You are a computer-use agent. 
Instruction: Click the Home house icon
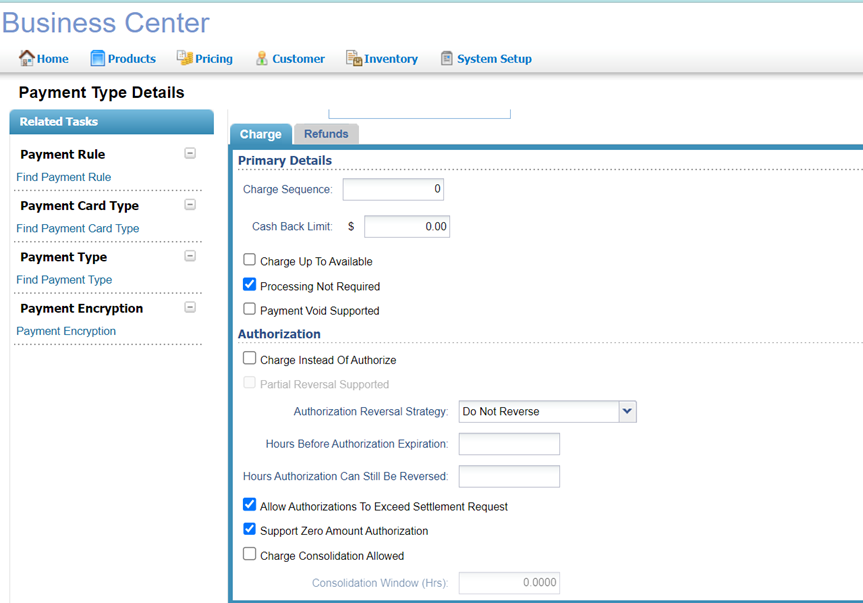[x=27, y=58]
